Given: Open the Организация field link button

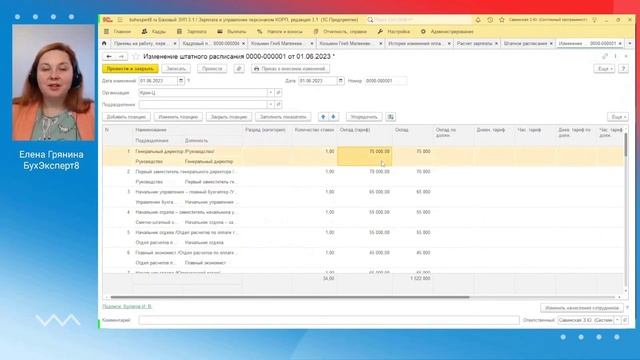Looking at the screenshot, I should coord(278,93).
